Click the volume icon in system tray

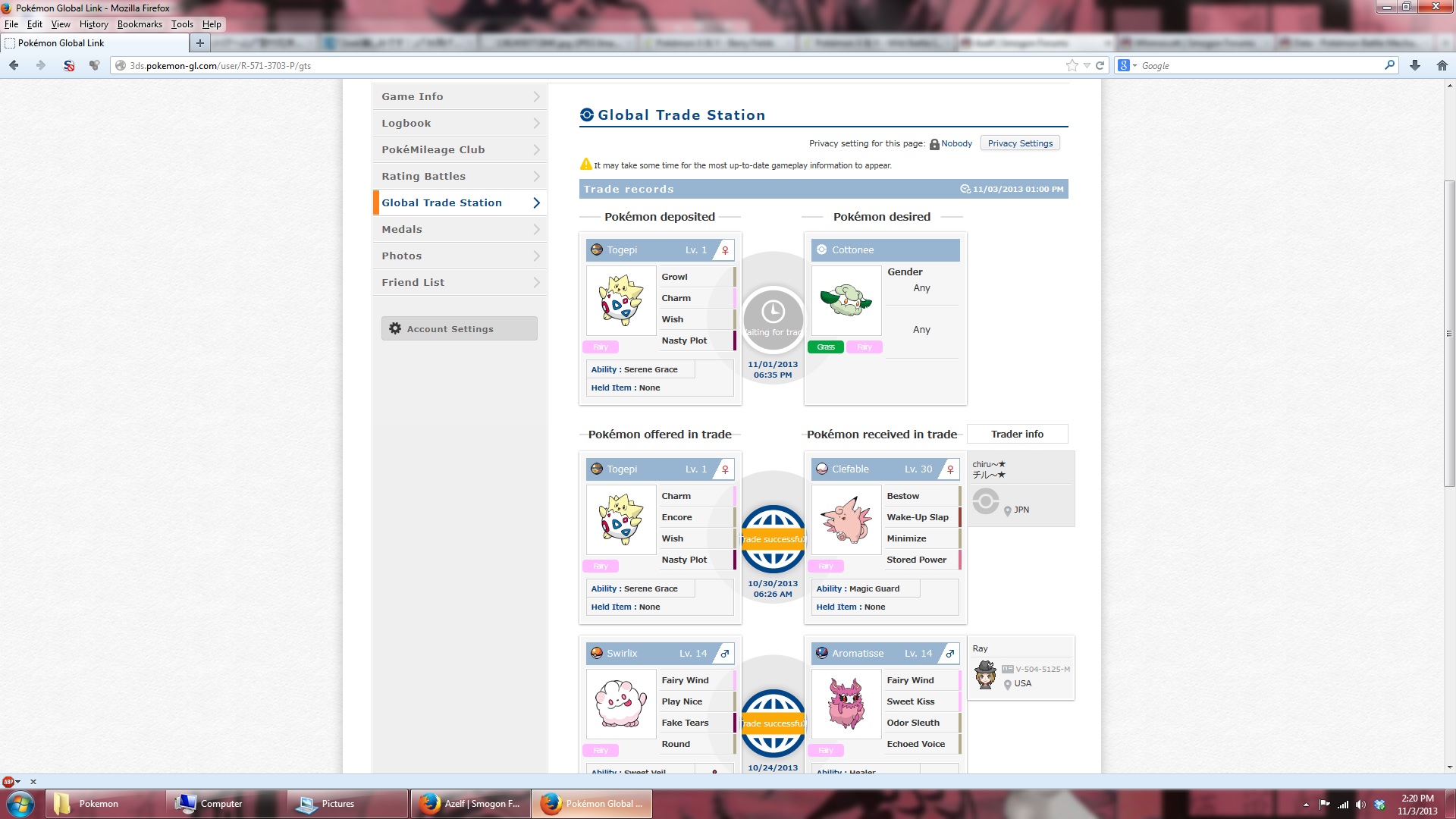coord(1360,804)
